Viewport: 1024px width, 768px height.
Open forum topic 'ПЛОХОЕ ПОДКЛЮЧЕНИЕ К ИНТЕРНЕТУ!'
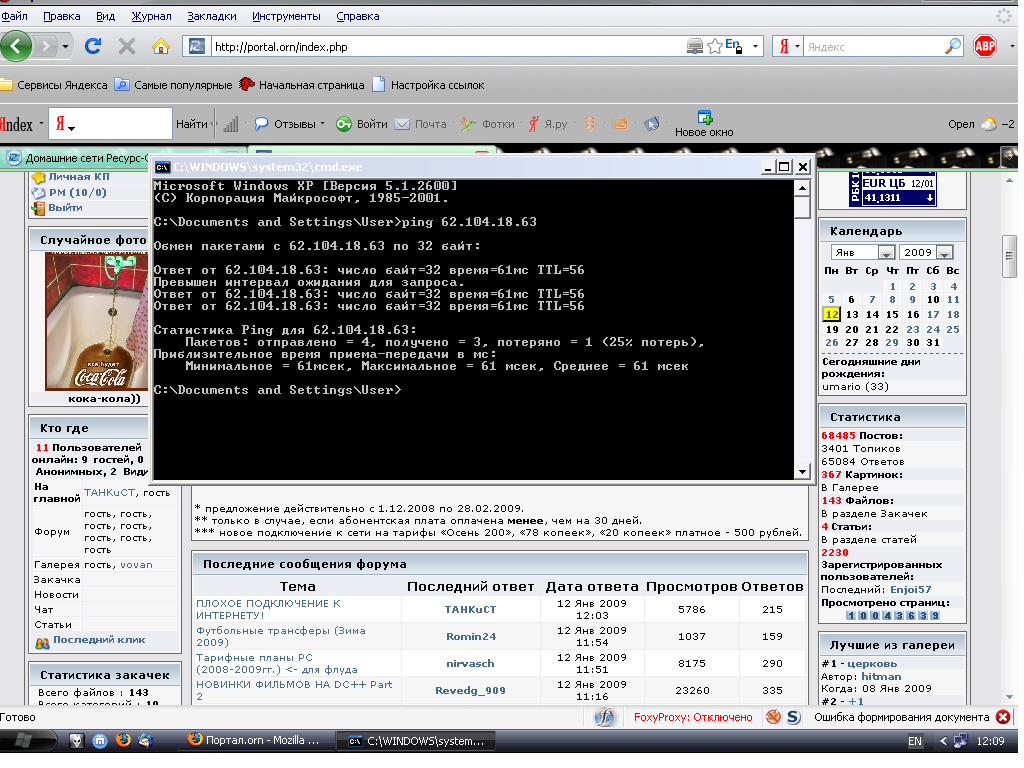pyautogui.click(x=268, y=609)
